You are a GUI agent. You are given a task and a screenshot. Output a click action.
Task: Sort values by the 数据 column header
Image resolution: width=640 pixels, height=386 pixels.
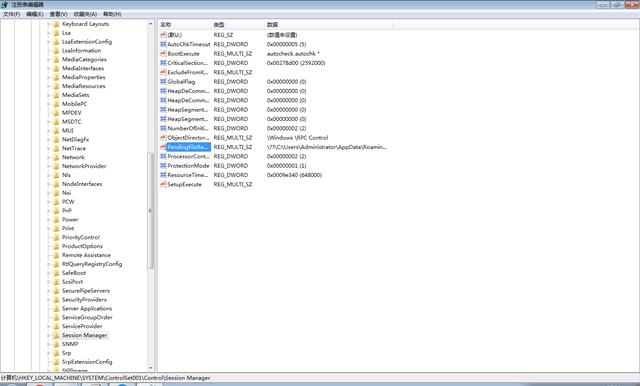pyautogui.click(x=329, y=25)
